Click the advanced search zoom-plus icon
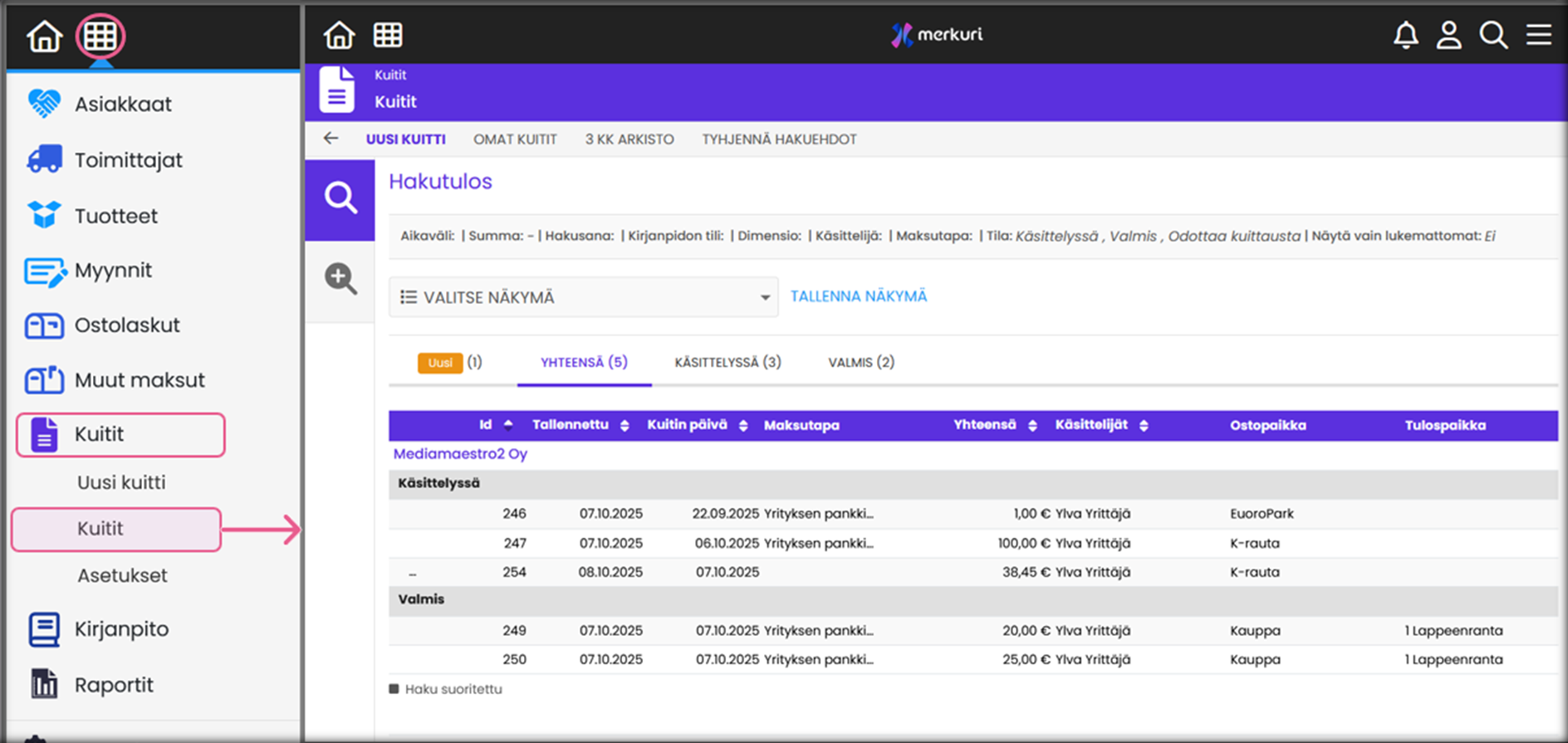1568x743 pixels. coord(341,279)
